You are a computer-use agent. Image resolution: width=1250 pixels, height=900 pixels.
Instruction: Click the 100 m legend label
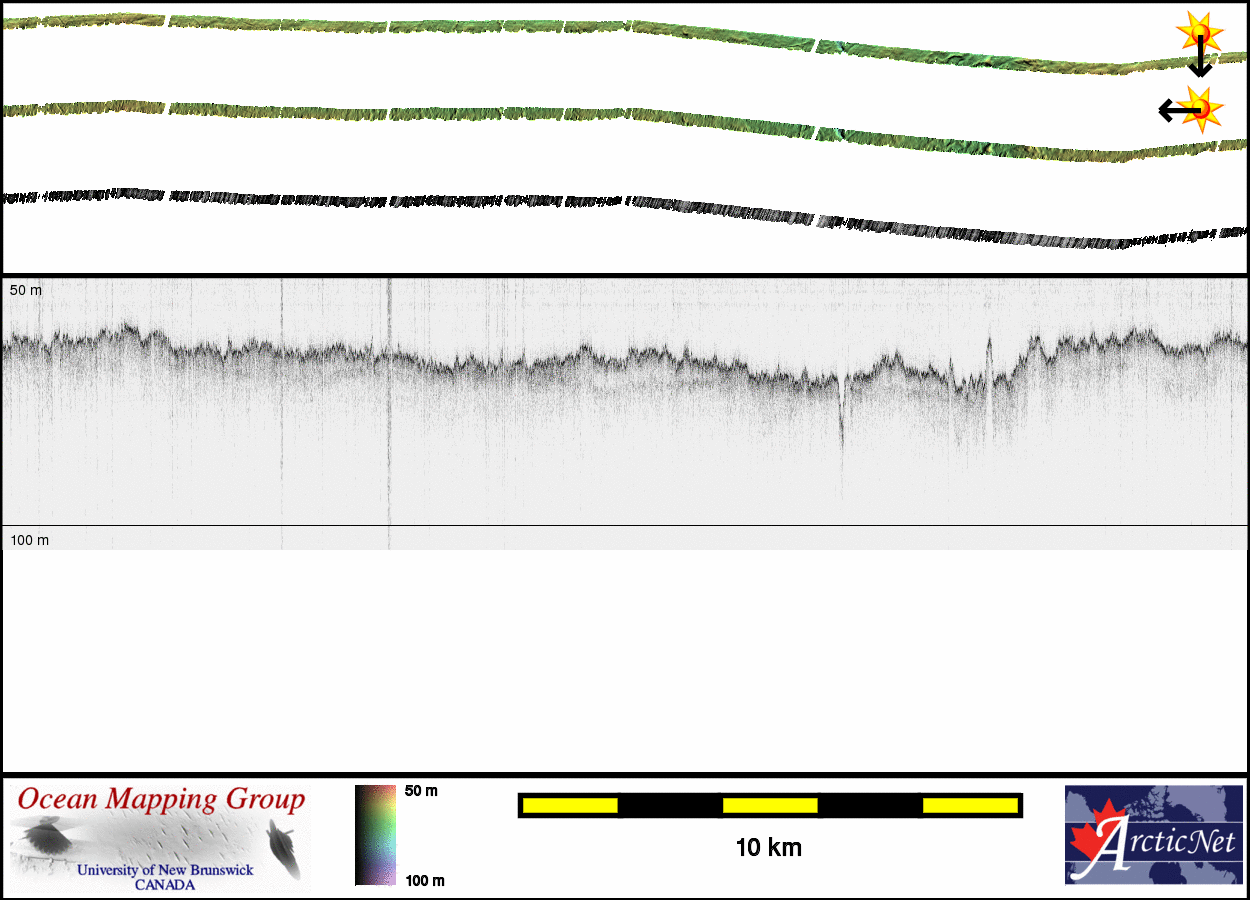coord(424,880)
